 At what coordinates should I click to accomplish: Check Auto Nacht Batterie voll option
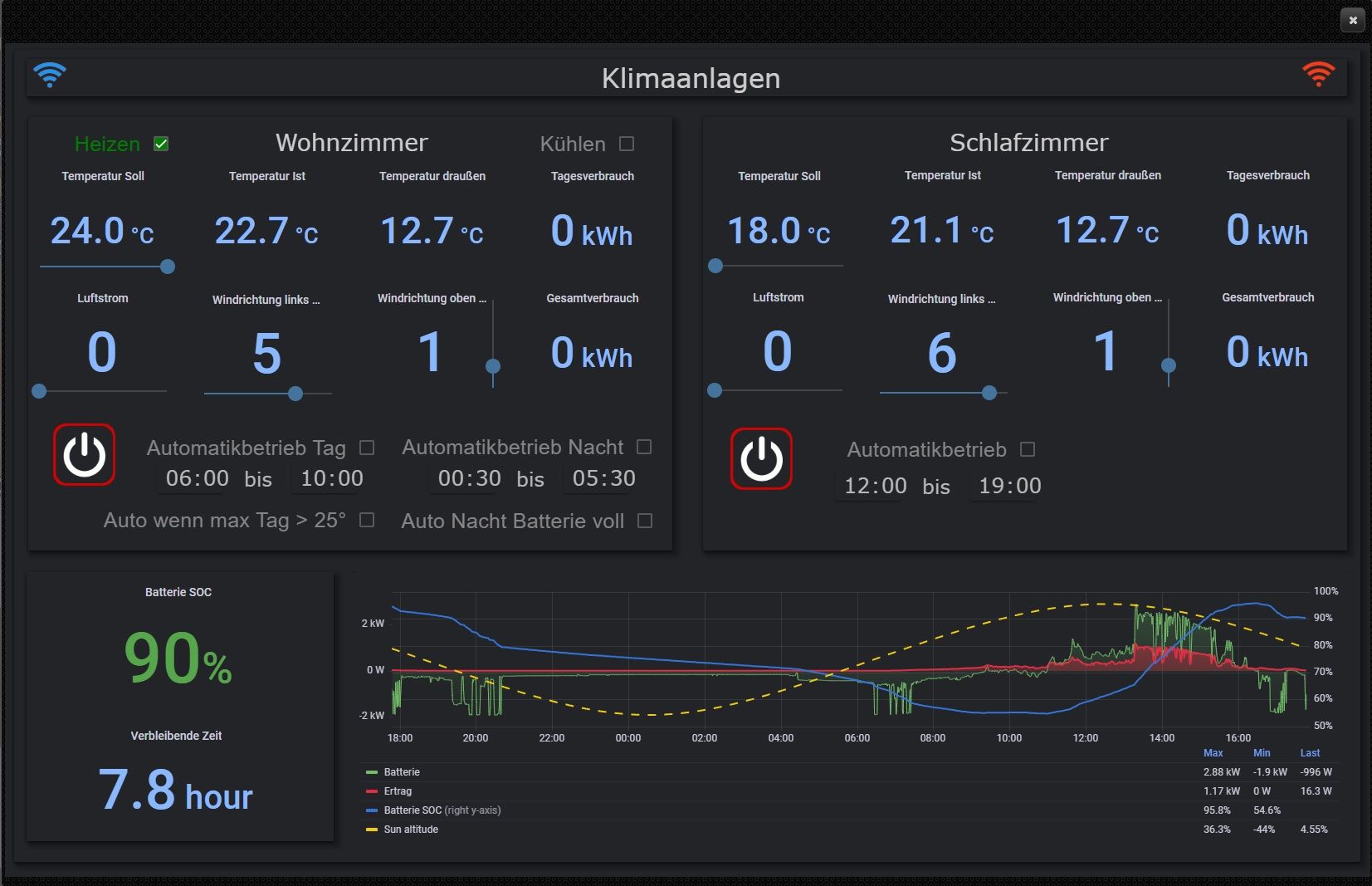click(645, 521)
